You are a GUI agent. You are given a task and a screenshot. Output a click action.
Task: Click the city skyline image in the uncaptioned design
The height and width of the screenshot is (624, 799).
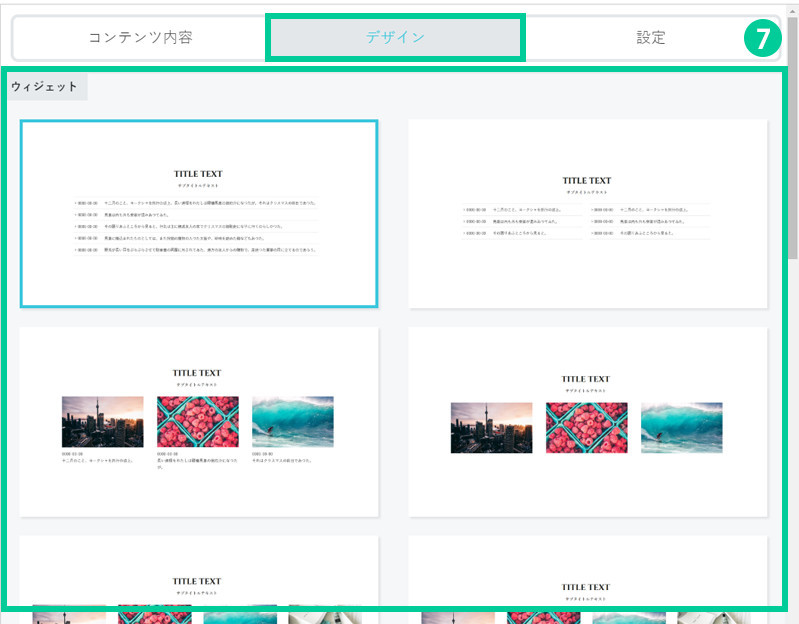[x=491, y=428]
